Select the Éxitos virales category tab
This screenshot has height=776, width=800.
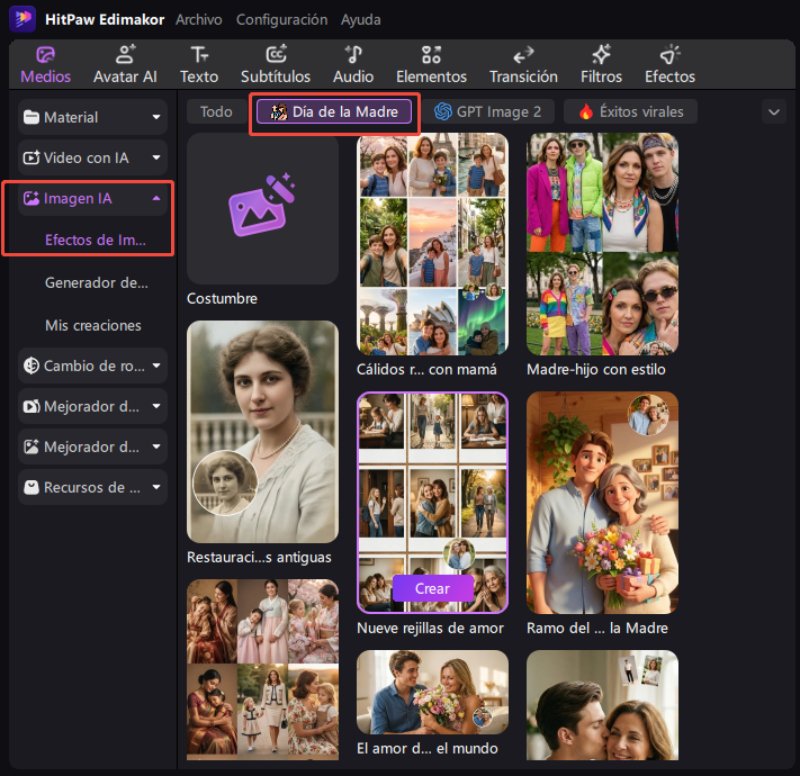tap(631, 112)
